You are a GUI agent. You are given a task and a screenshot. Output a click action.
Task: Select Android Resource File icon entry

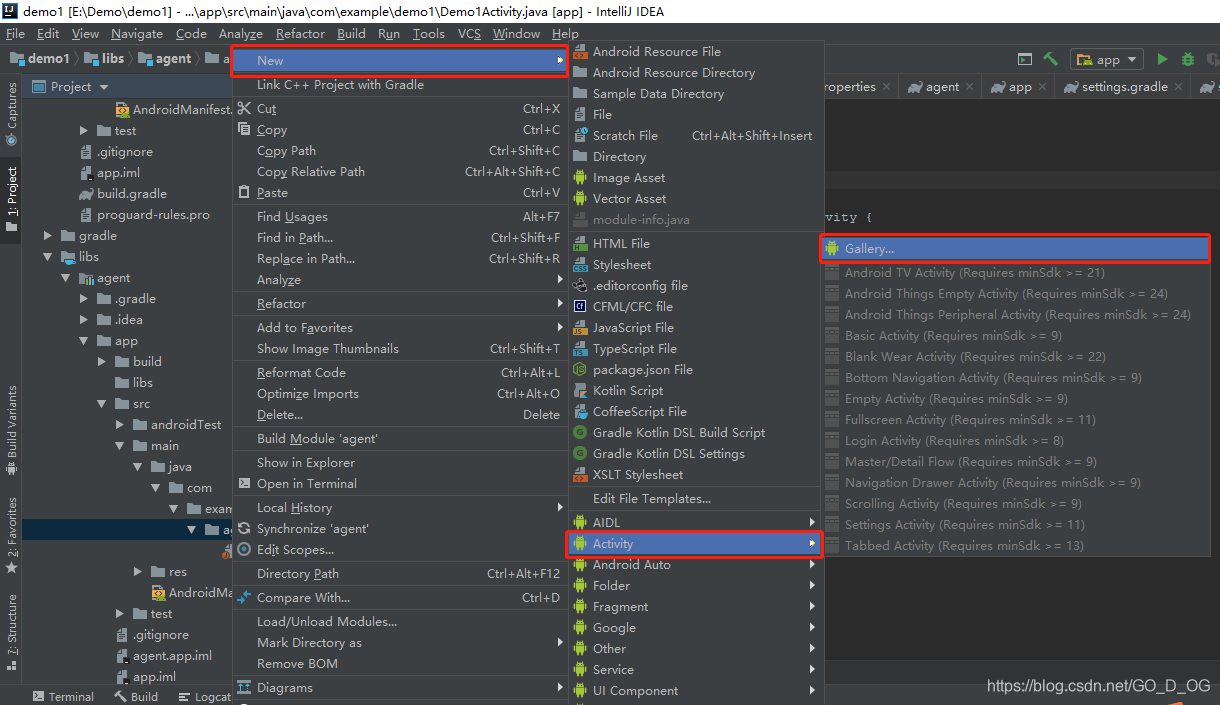point(580,51)
